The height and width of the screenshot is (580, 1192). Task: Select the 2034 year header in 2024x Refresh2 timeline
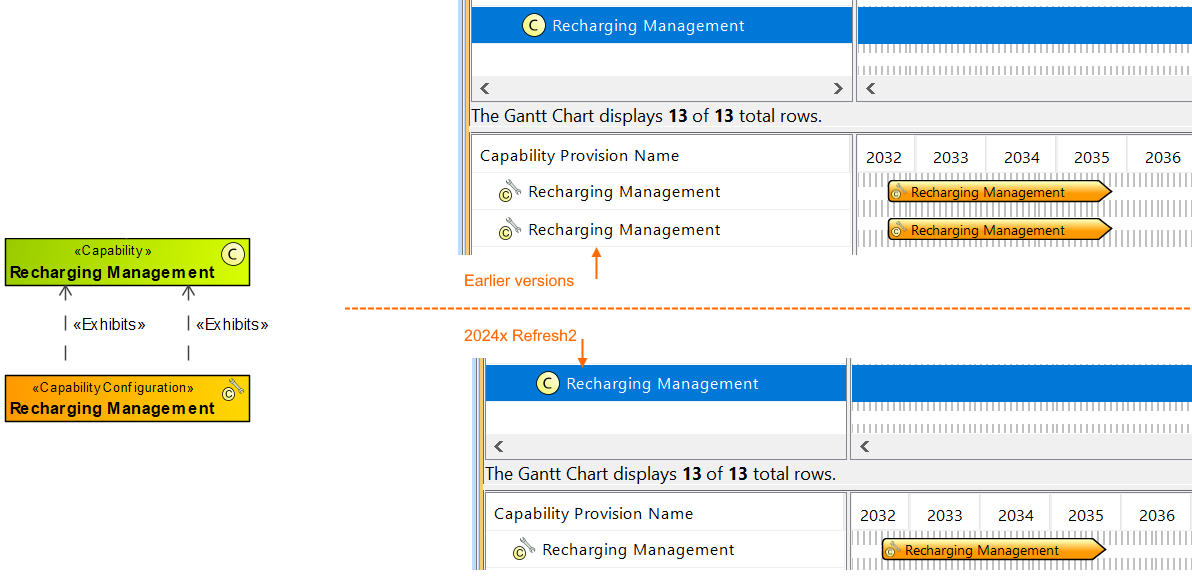click(1015, 515)
